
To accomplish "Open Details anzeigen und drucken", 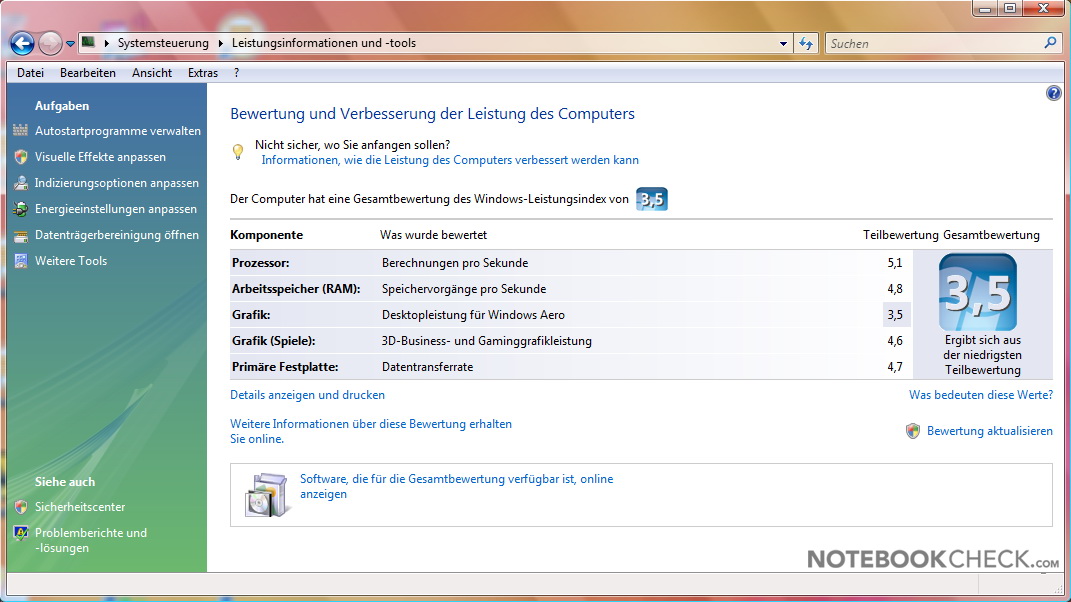I will (307, 395).
